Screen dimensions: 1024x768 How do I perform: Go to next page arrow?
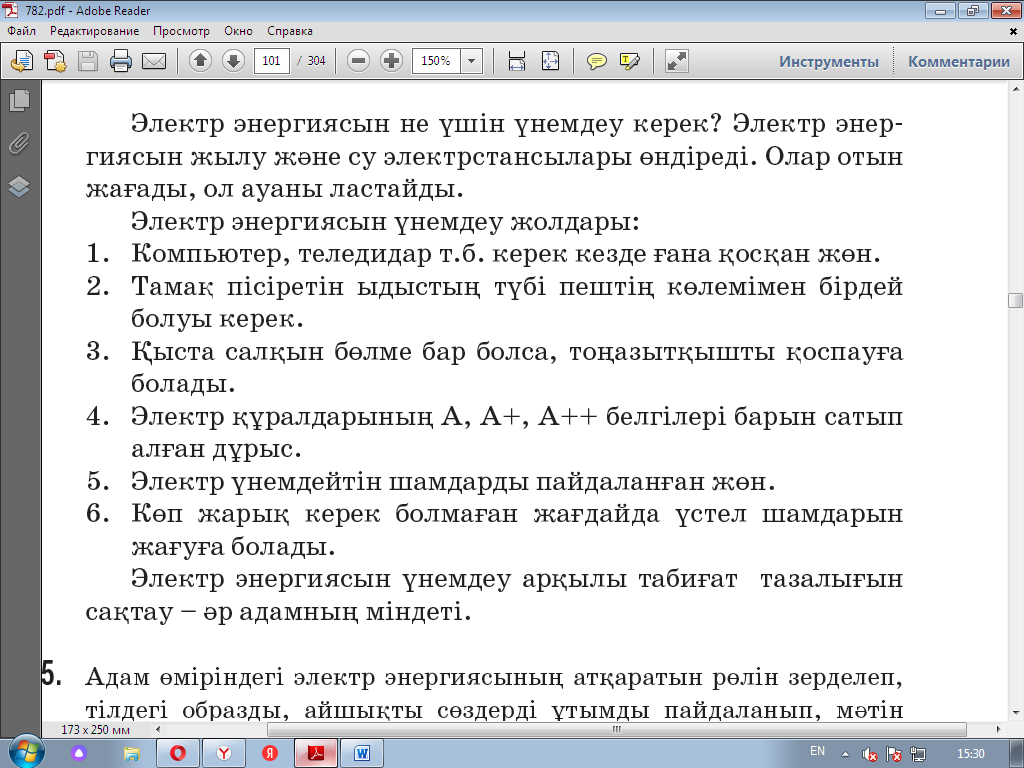click(233, 61)
